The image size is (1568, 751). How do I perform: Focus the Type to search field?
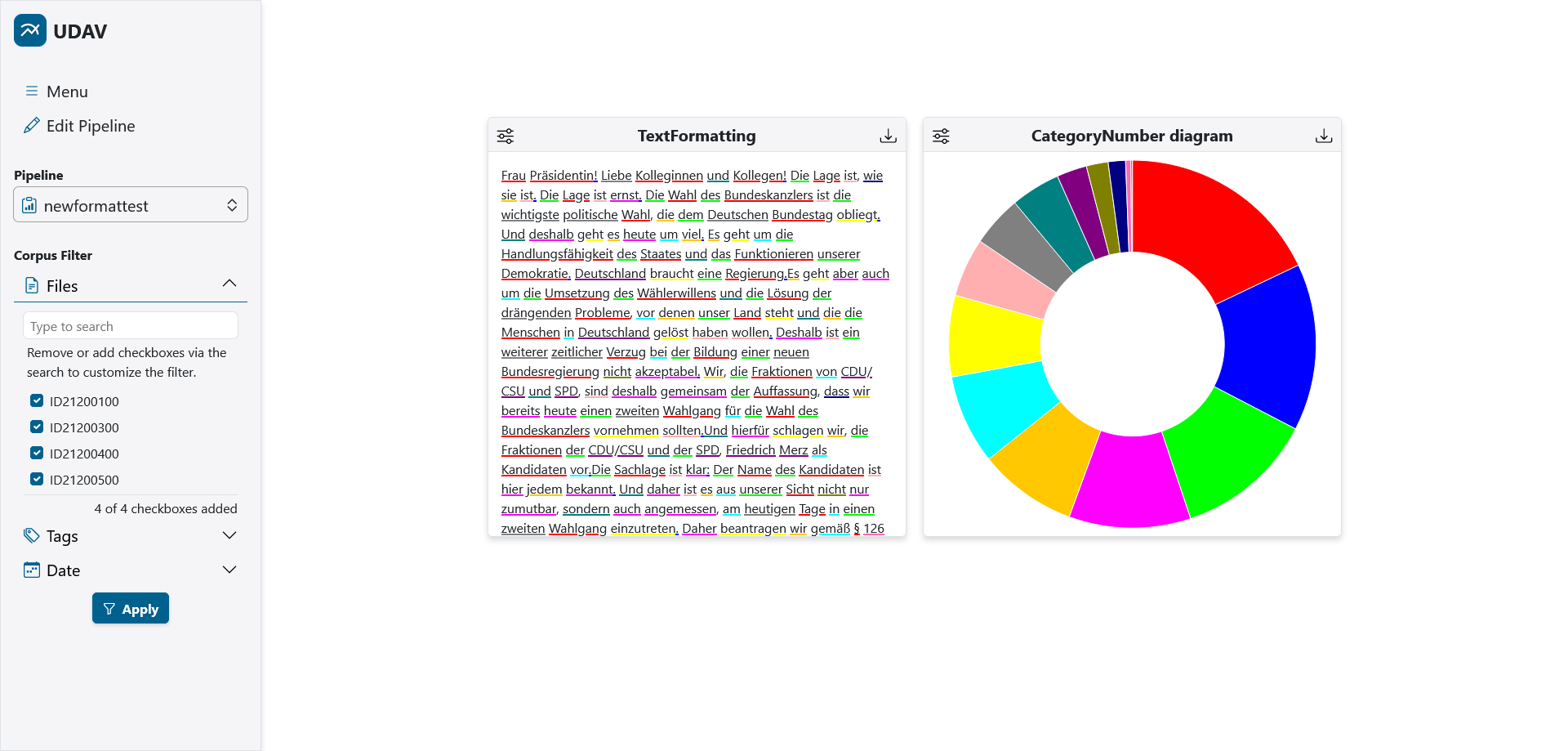point(131,326)
